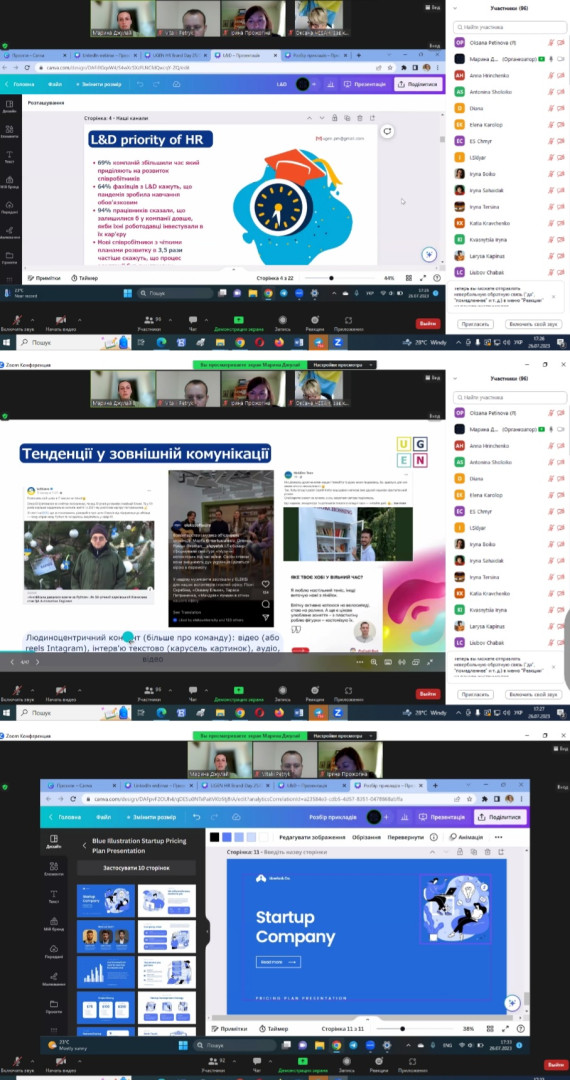Open Малювання tool in Startup Company Canva sidebar

click(x=54, y=979)
